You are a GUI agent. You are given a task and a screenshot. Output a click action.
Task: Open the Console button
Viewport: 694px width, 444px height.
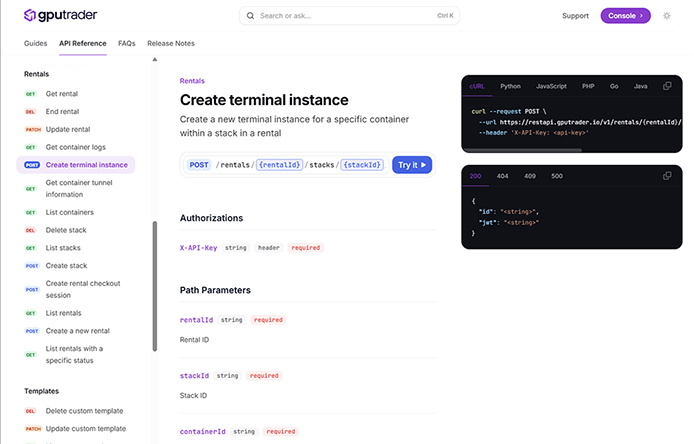[x=625, y=15]
